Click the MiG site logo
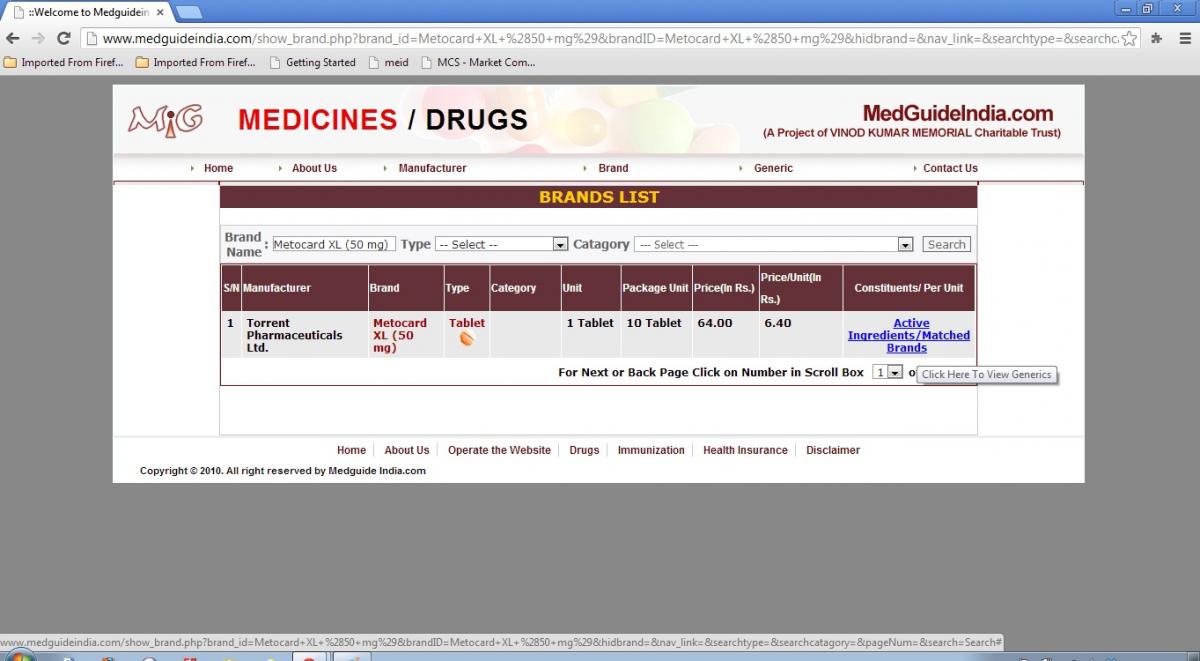1200x661 pixels. point(165,120)
